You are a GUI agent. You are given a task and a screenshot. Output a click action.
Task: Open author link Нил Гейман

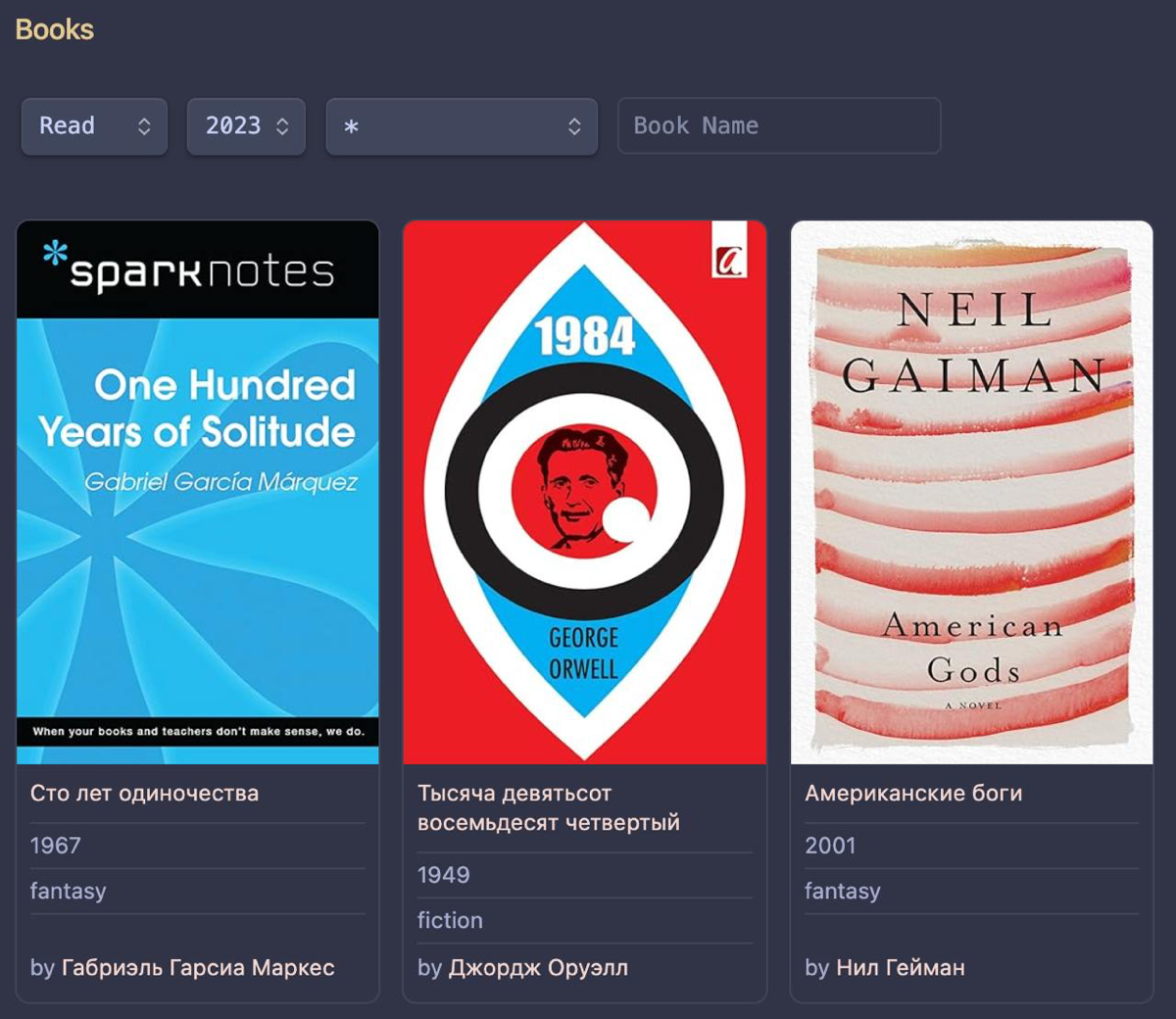901,968
